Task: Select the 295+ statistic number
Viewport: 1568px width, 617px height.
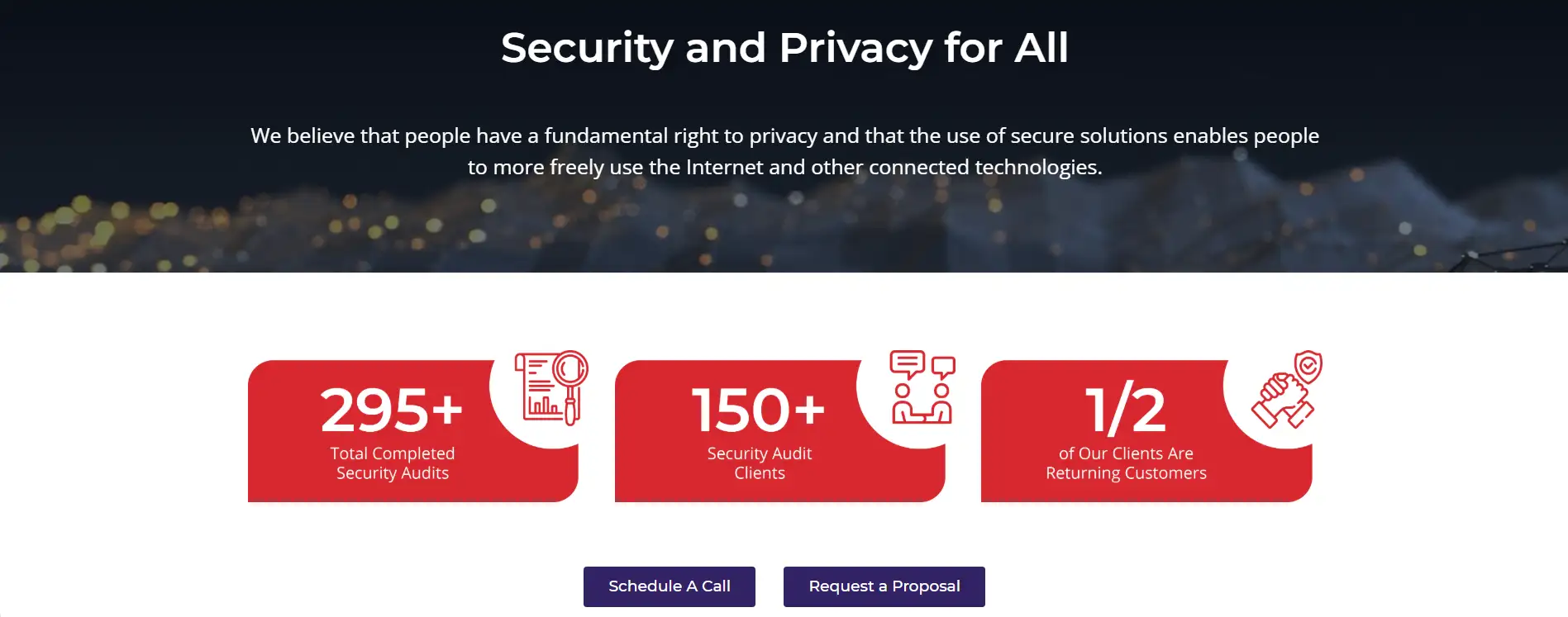Action: click(x=392, y=410)
